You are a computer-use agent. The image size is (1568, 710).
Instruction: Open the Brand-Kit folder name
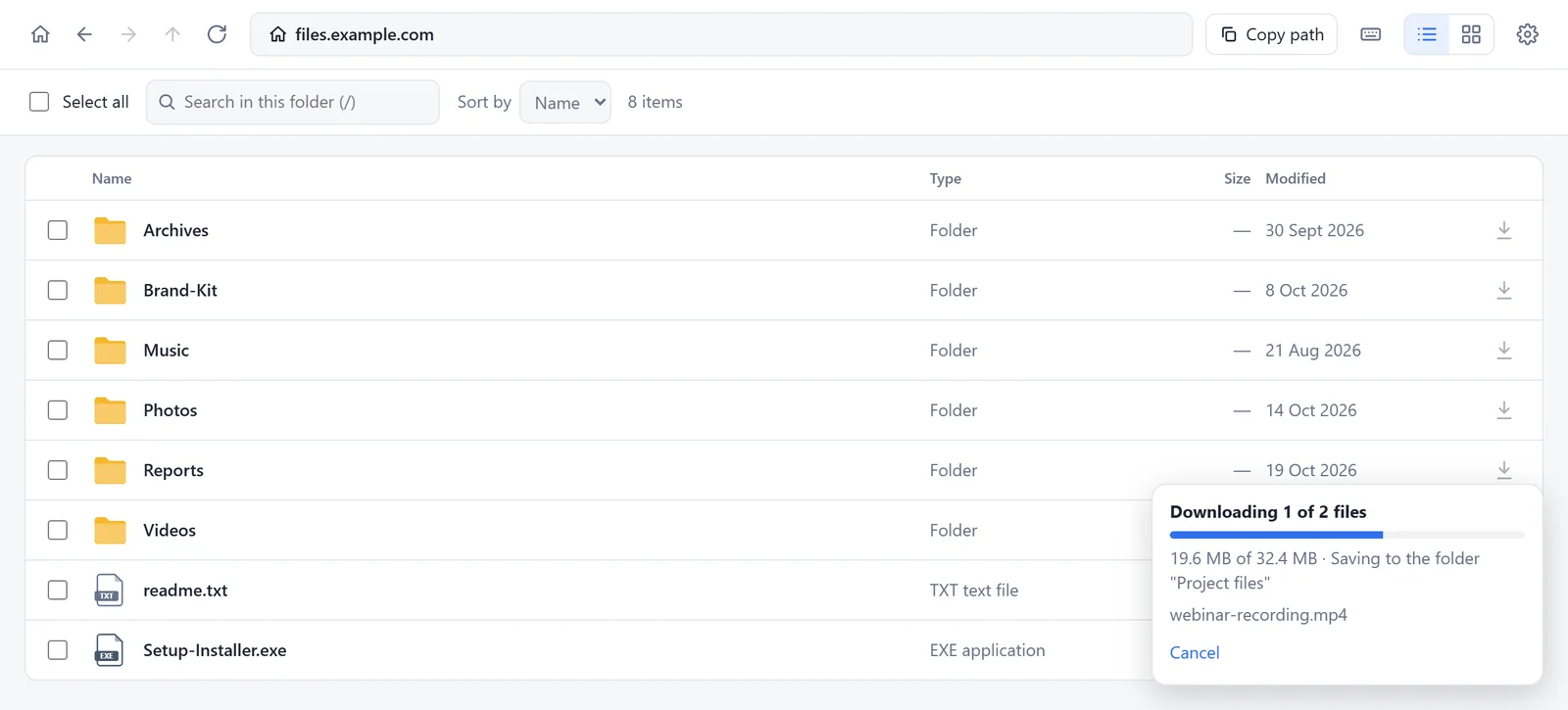tap(180, 290)
